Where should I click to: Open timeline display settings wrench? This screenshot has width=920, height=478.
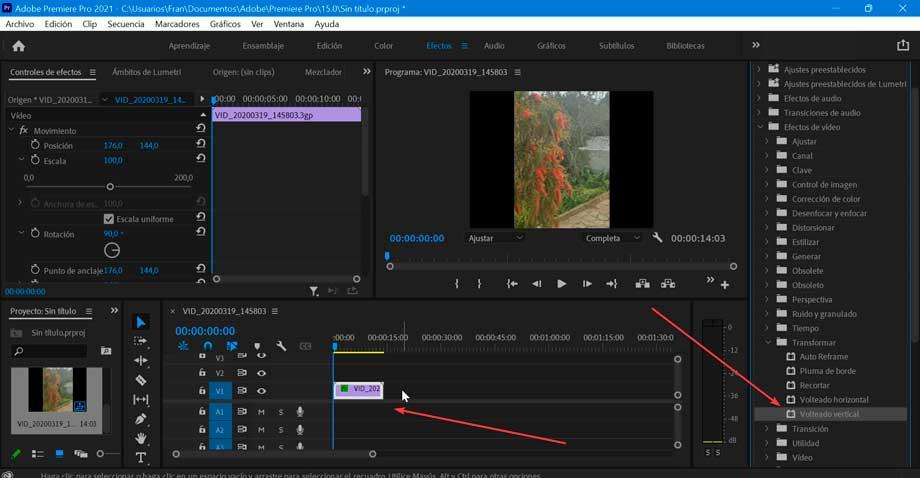point(281,346)
